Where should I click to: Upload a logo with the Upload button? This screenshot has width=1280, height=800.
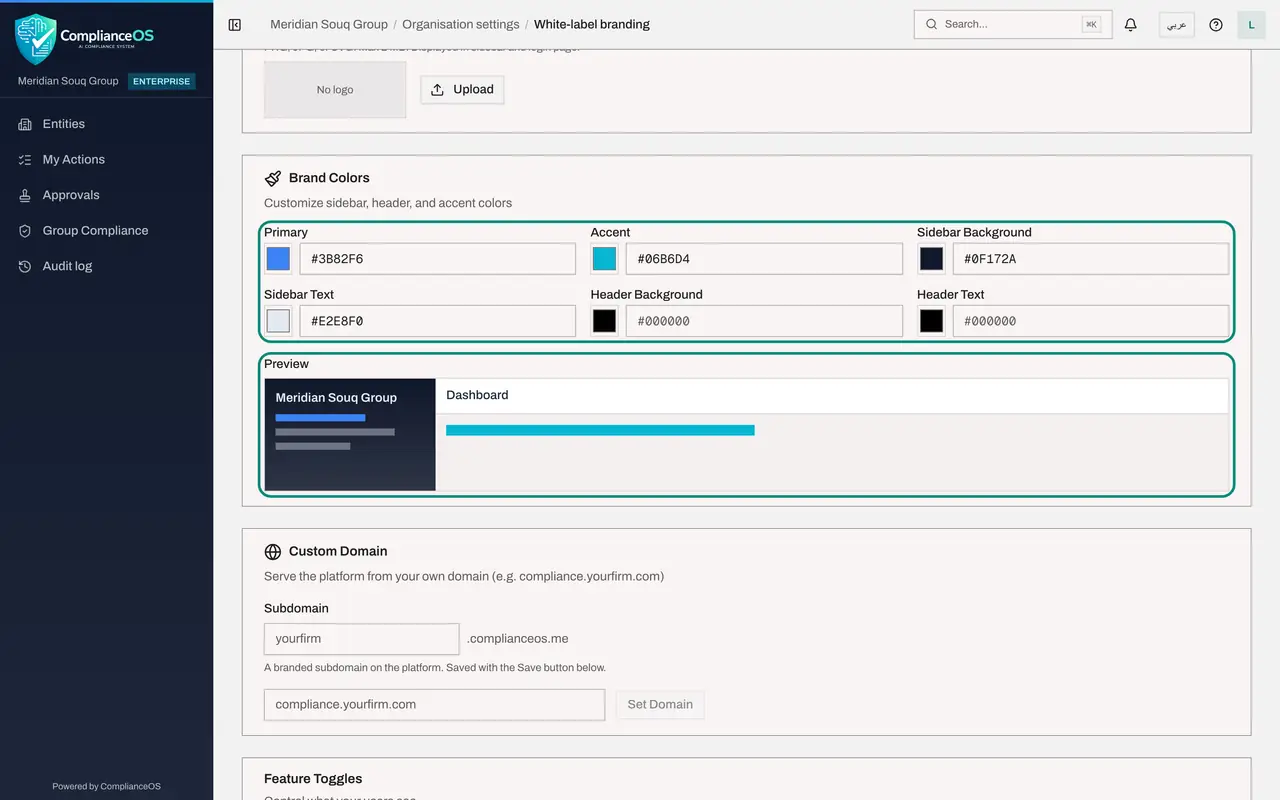pos(462,90)
